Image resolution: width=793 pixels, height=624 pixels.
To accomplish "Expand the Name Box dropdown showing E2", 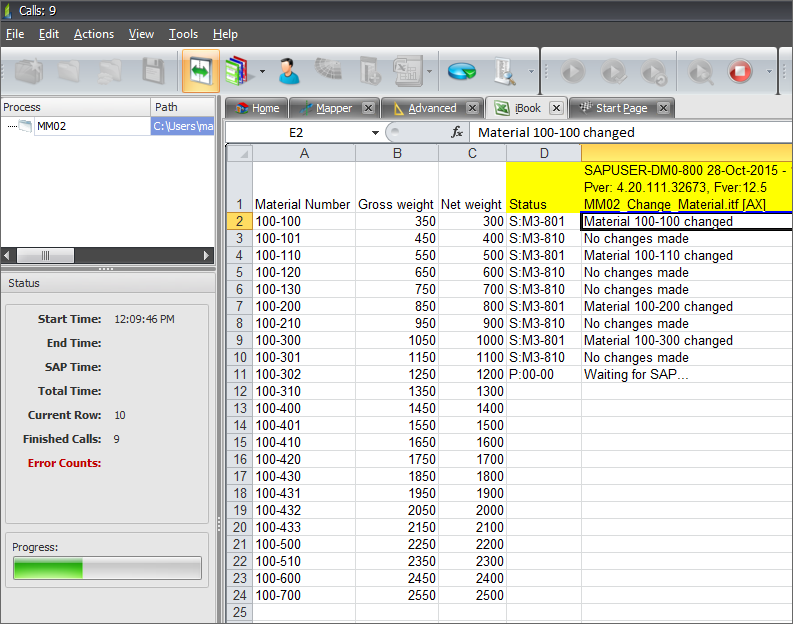I will [x=375, y=133].
